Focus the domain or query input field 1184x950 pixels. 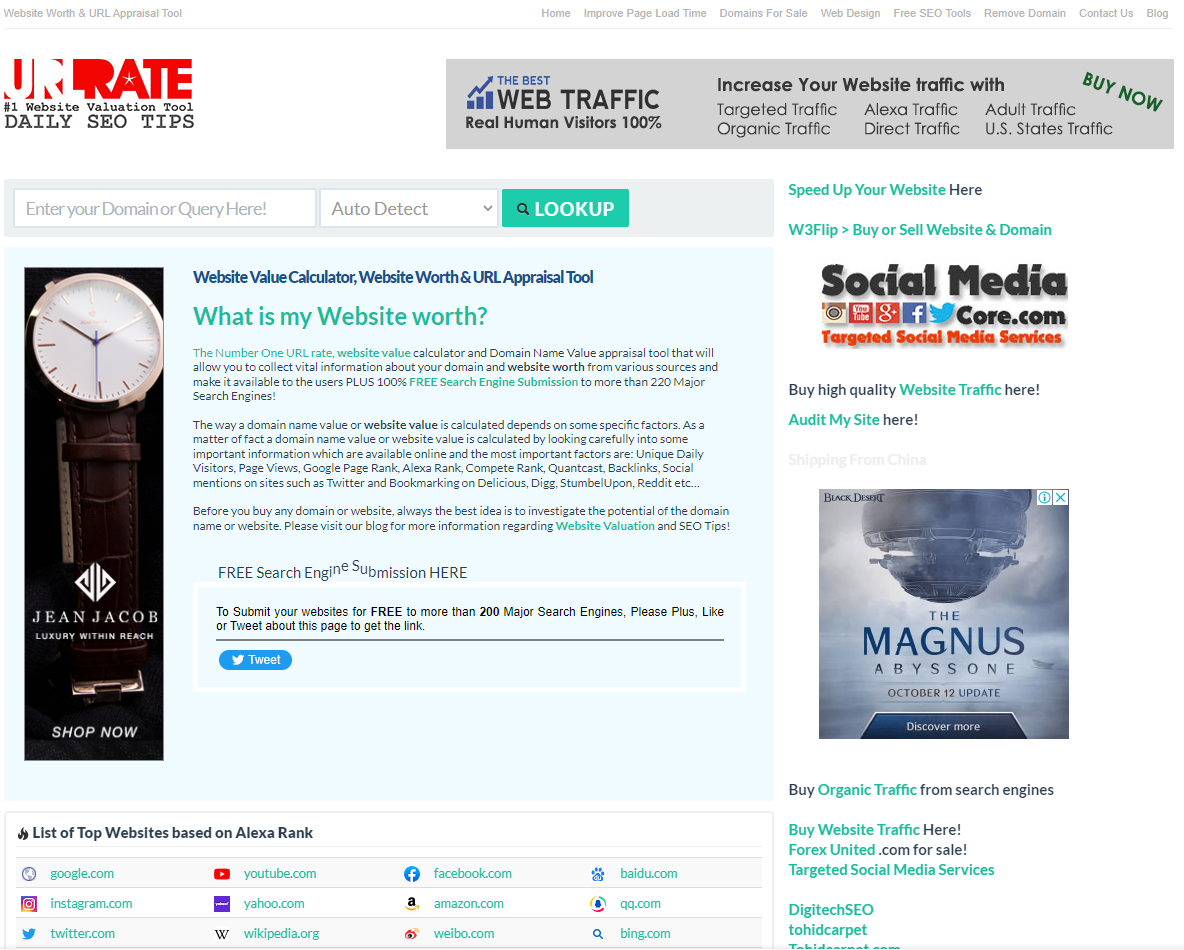click(165, 208)
